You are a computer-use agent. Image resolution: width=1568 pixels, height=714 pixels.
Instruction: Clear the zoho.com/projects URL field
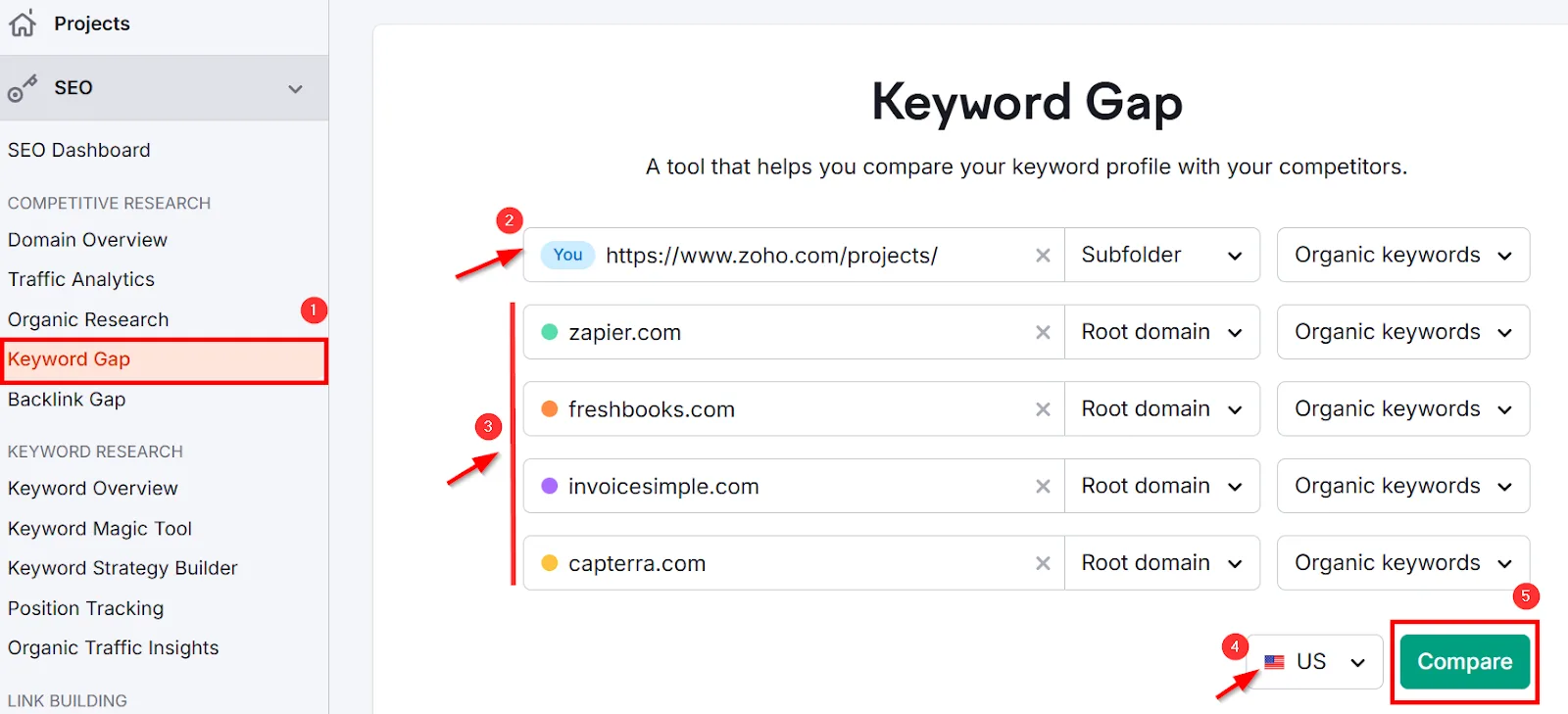tap(1043, 256)
